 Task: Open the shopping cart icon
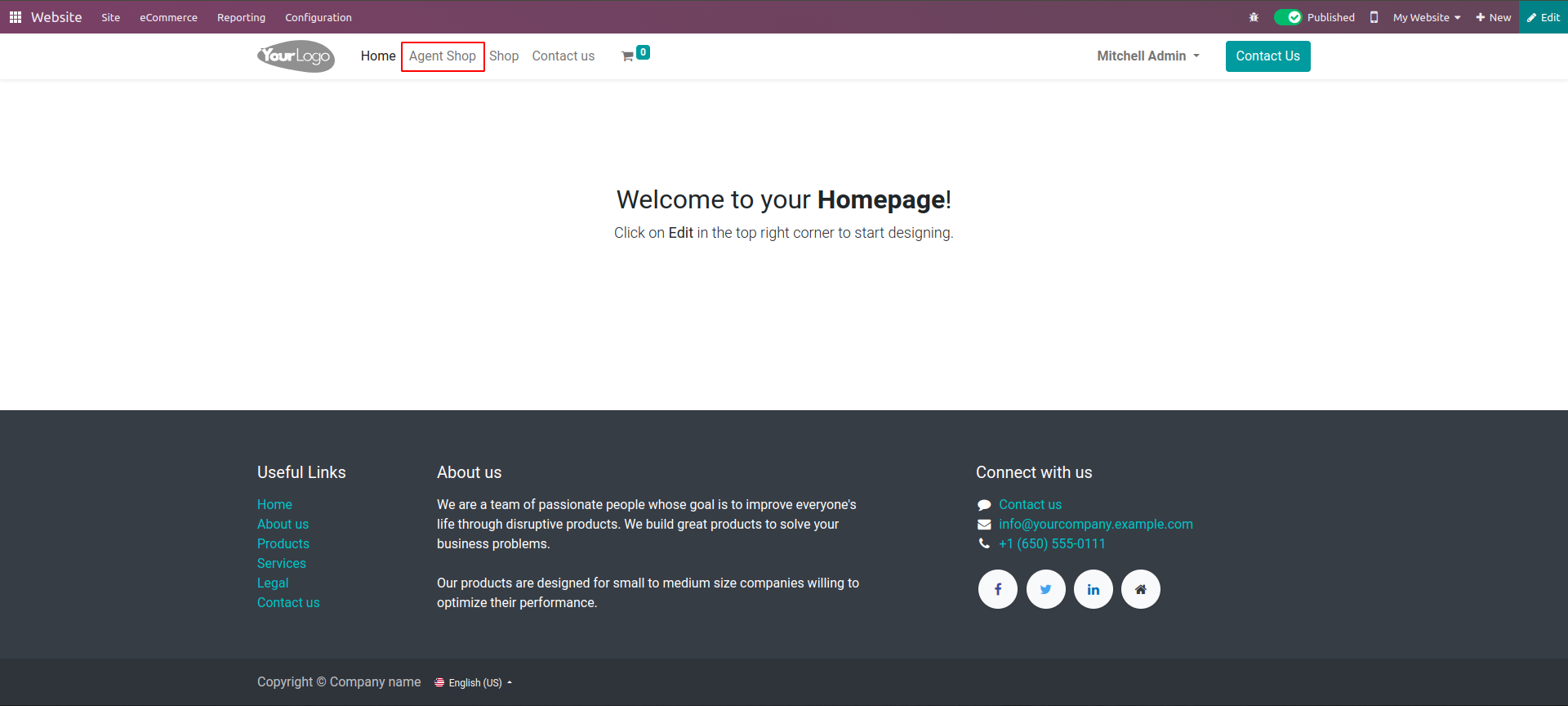click(x=627, y=56)
